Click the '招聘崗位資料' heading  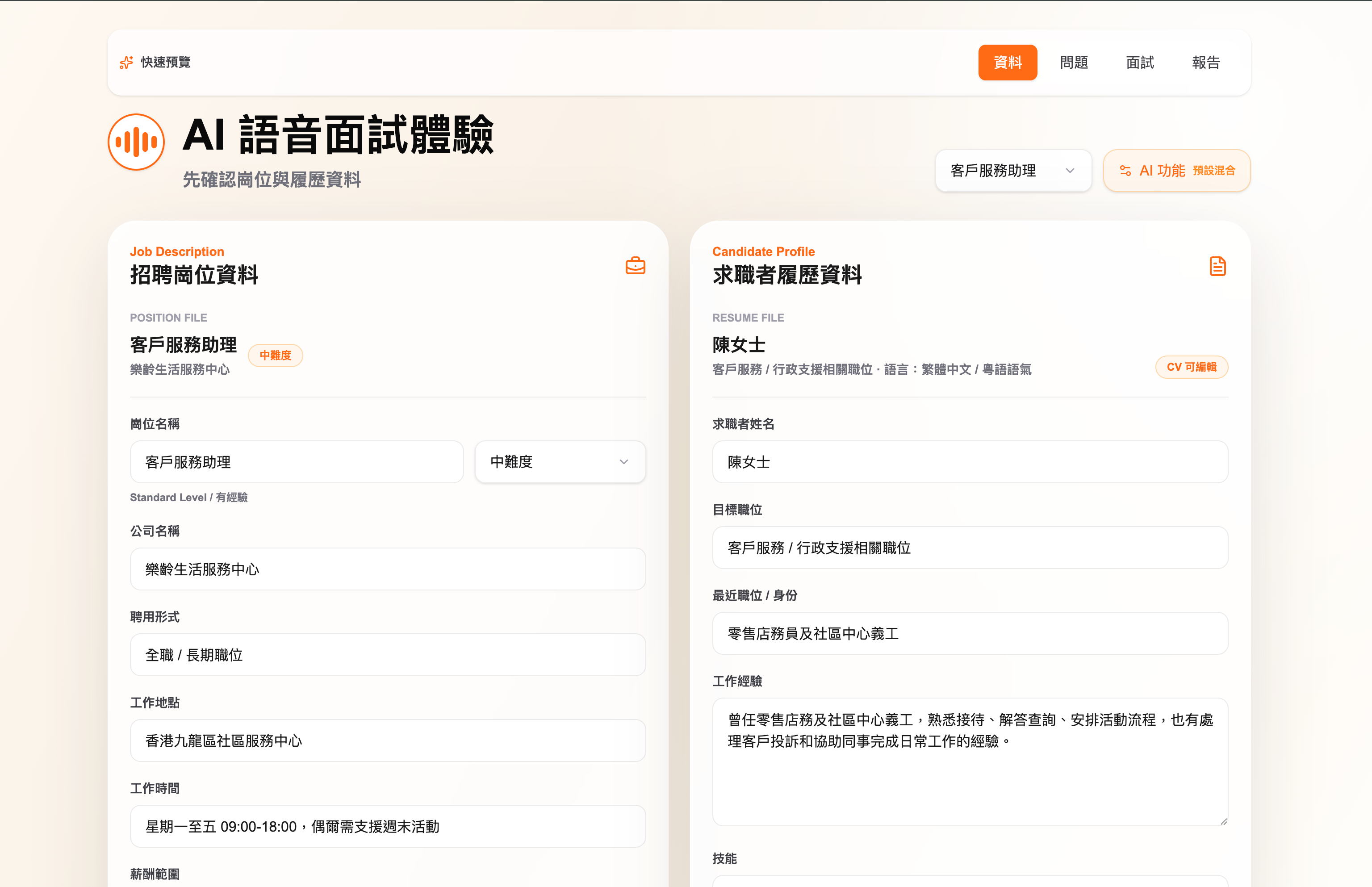pyautogui.click(x=194, y=275)
